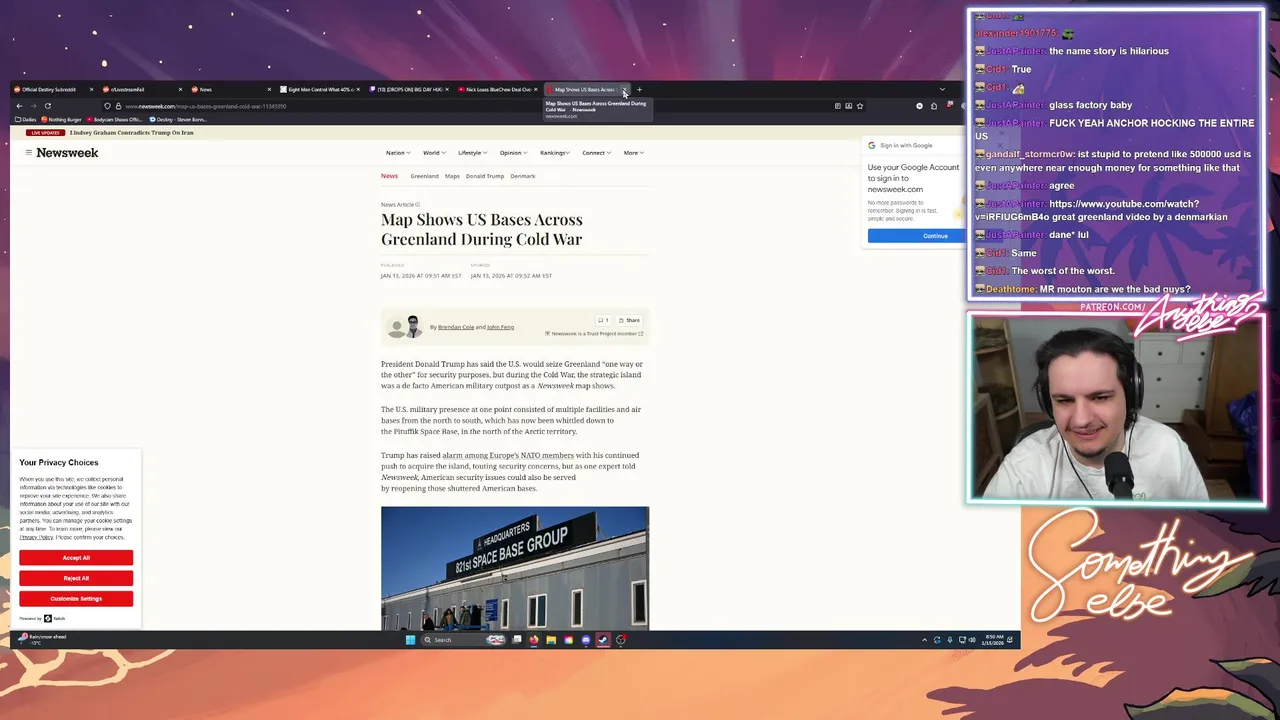Expand the Lifestyle menu

pyautogui.click(x=472, y=153)
